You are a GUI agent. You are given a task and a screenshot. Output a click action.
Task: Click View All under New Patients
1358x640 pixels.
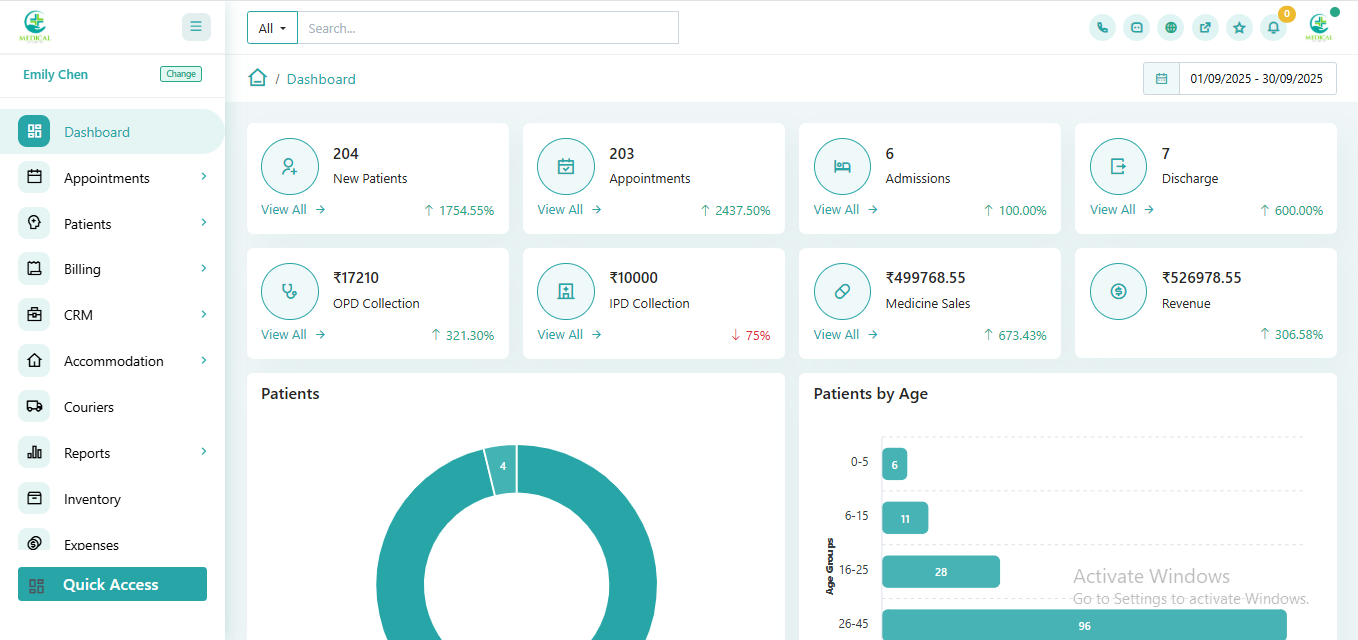pos(293,210)
